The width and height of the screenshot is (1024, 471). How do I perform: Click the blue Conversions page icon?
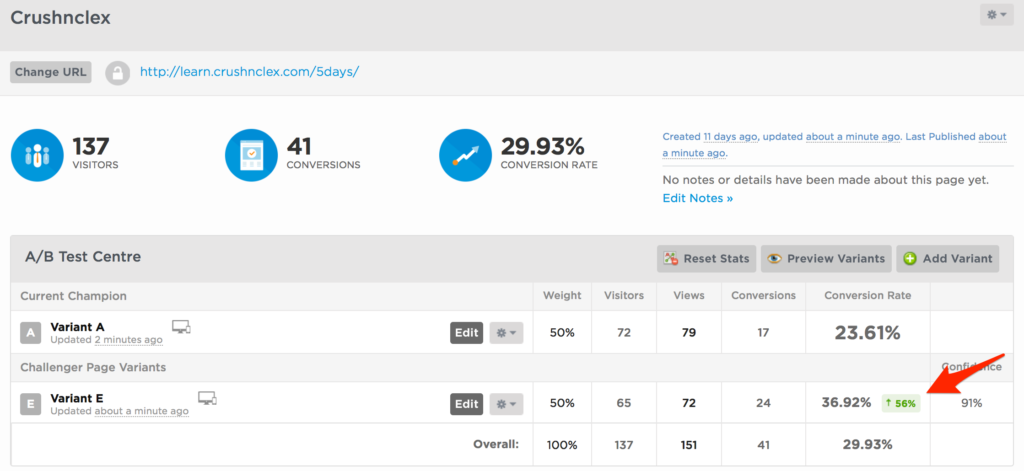click(x=251, y=155)
